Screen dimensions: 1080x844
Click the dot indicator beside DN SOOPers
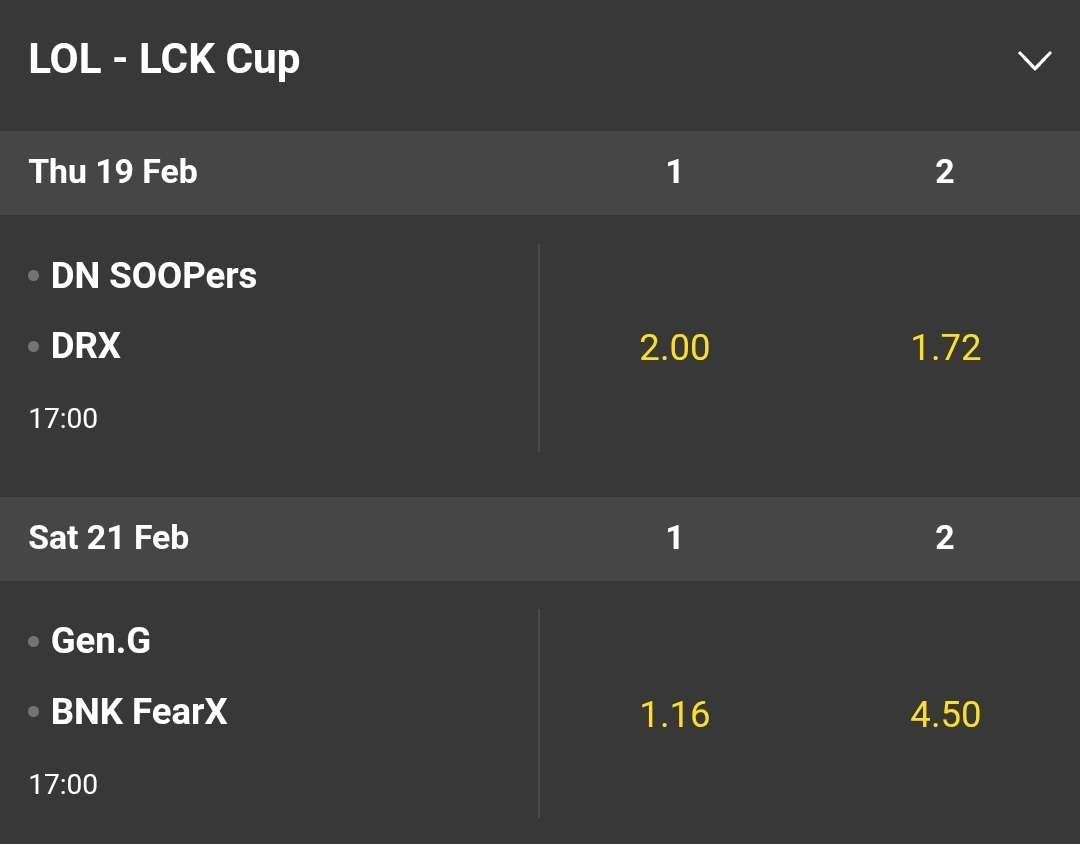[34, 276]
